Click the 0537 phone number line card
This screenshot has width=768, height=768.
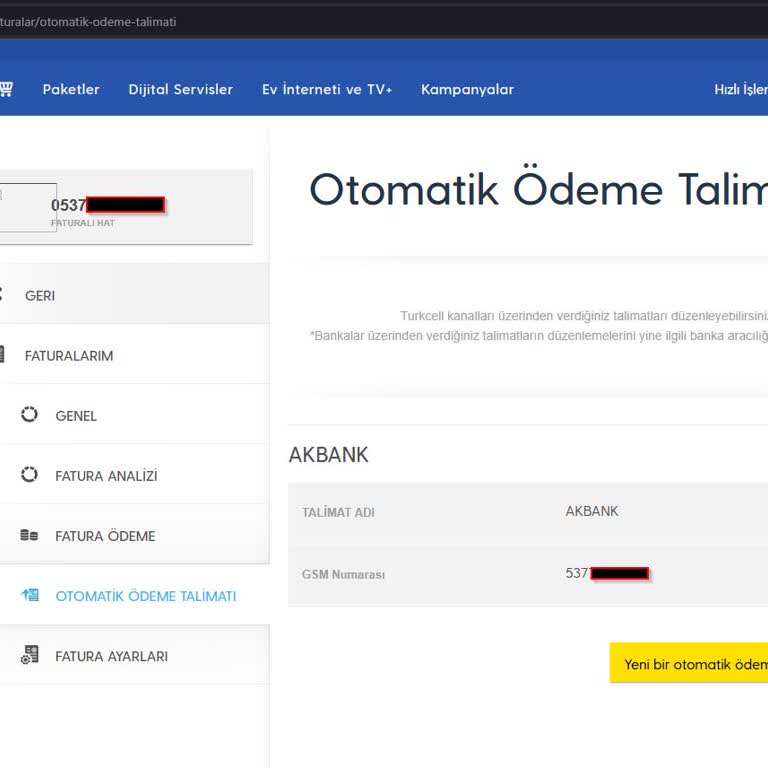click(126, 207)
